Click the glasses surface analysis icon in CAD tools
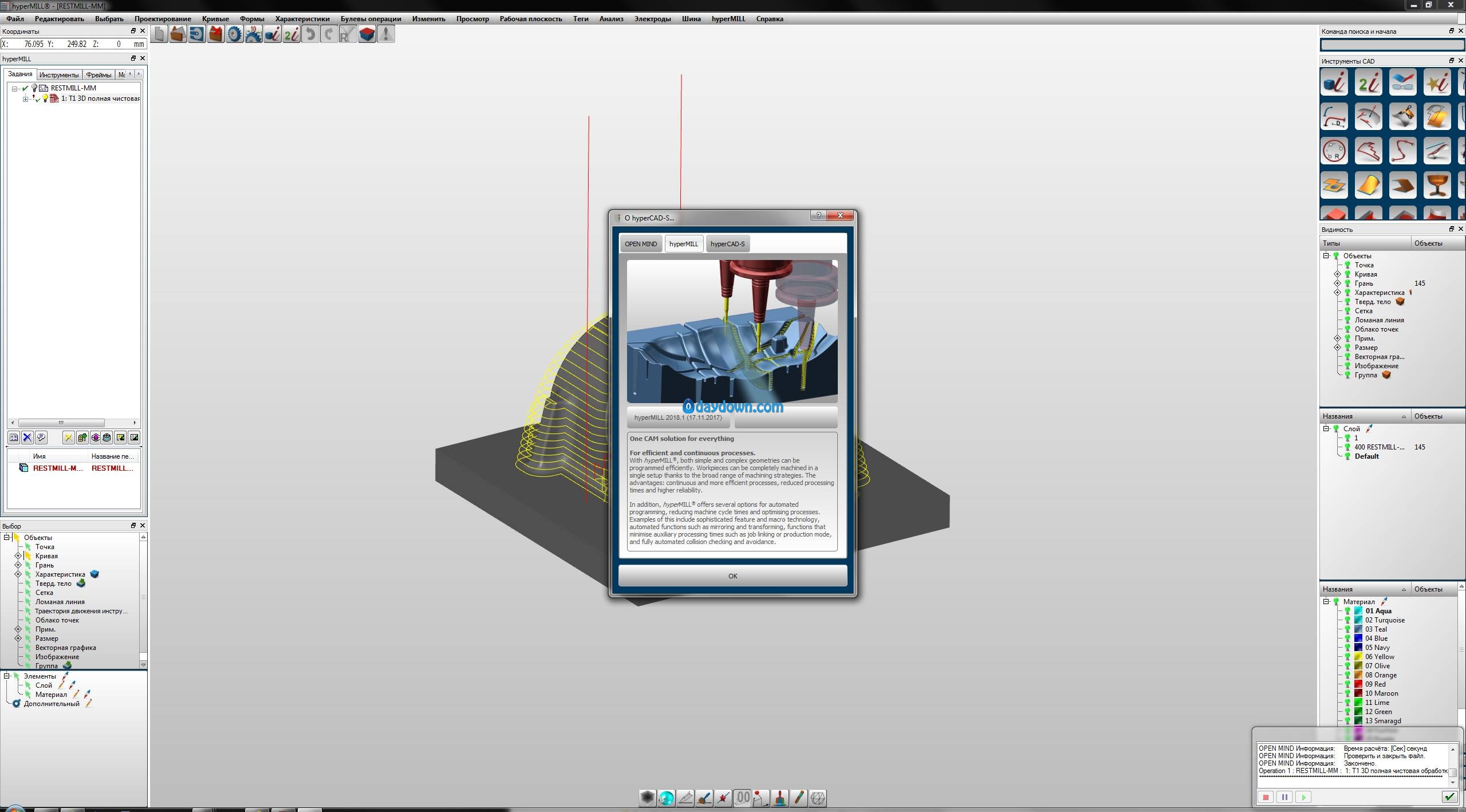 (x=1403, y=83)
